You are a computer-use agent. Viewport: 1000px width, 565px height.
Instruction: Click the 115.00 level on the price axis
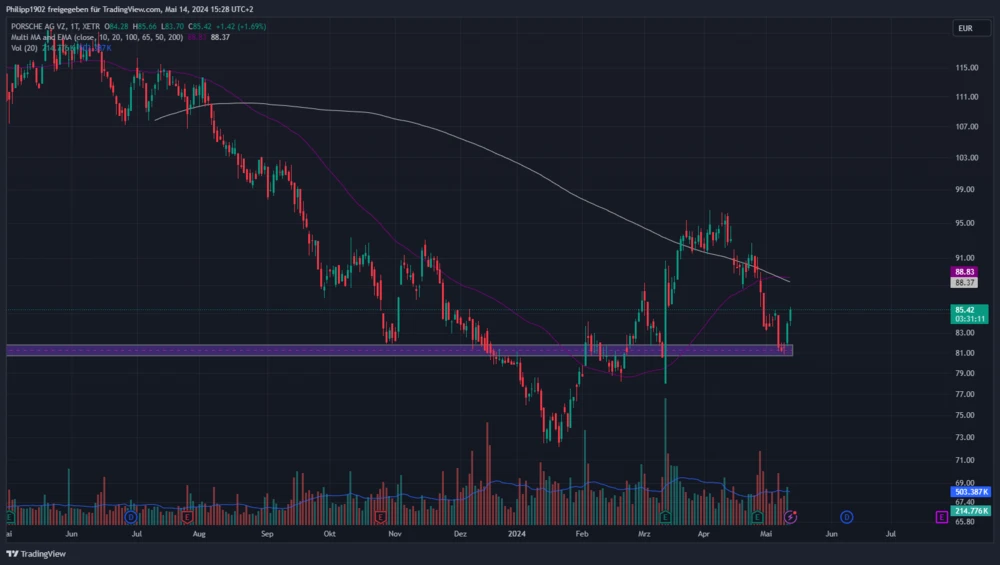pyautogui.click(x=965, y=68)
